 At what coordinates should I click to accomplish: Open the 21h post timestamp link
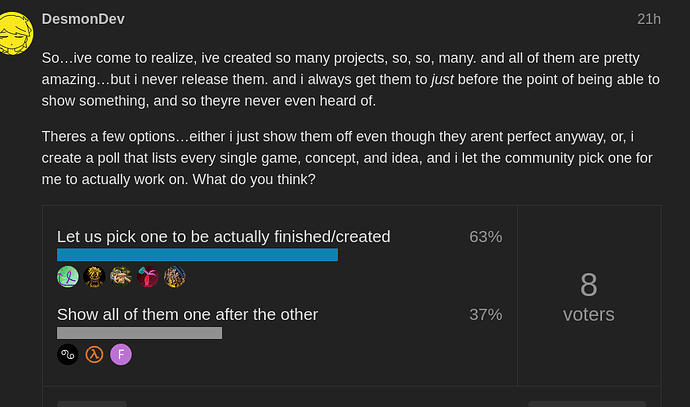pyautogui.click(x=649, y=19)
